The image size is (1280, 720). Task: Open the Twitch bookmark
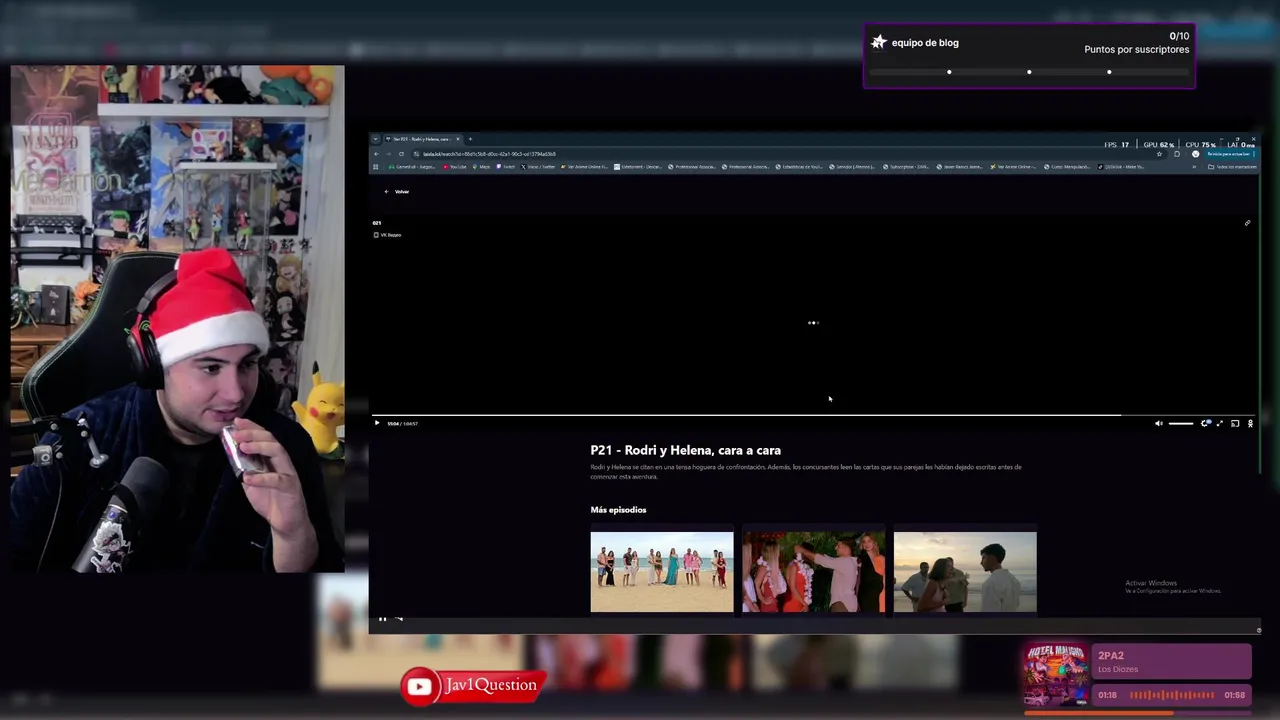pos(505,167)
